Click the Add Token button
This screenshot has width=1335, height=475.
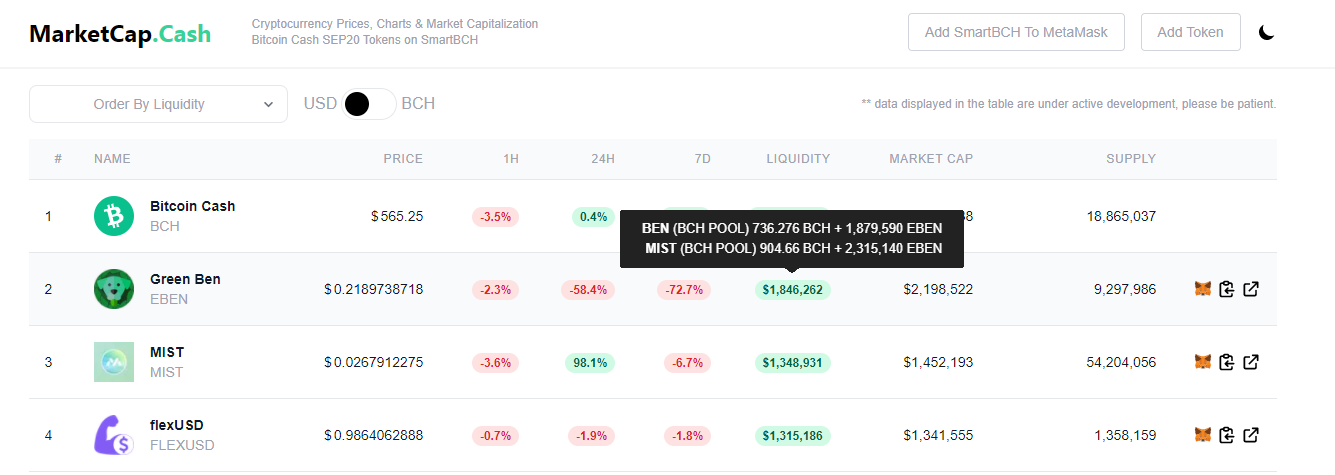(x=1190, y=32)
